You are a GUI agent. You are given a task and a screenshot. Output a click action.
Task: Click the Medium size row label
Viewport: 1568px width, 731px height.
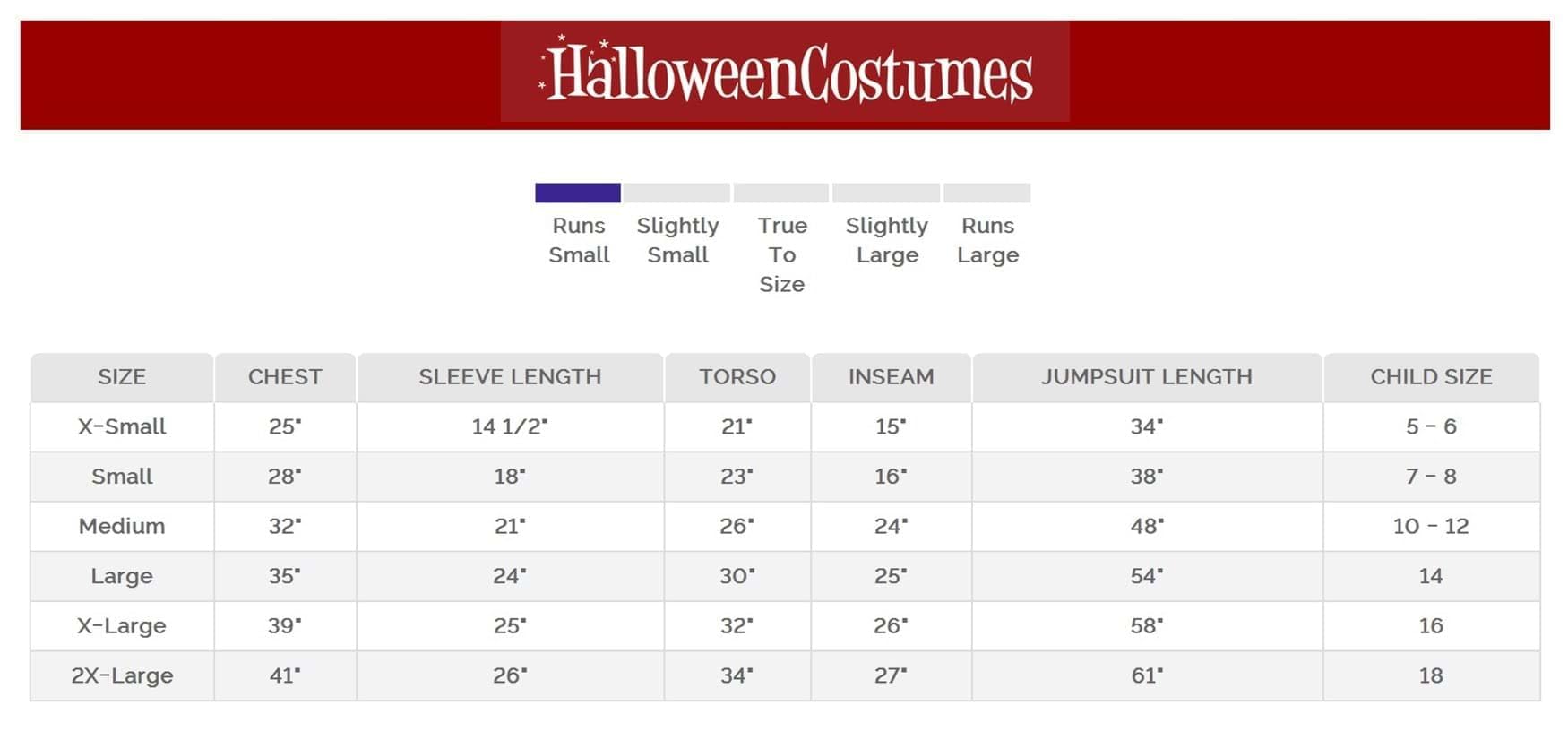click(x=122, y=526)
